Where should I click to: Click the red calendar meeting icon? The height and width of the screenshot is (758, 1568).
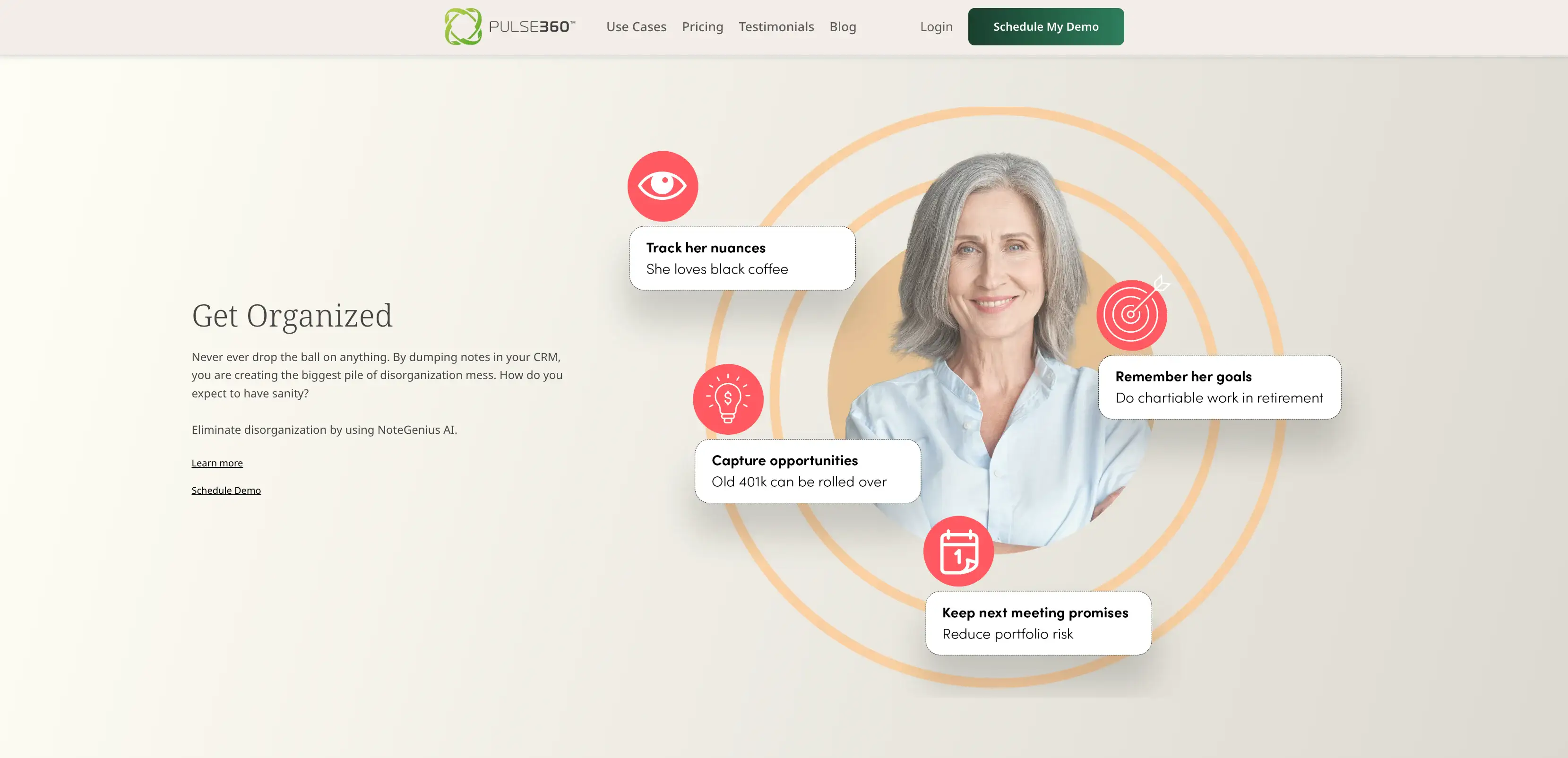click(959, 551)
